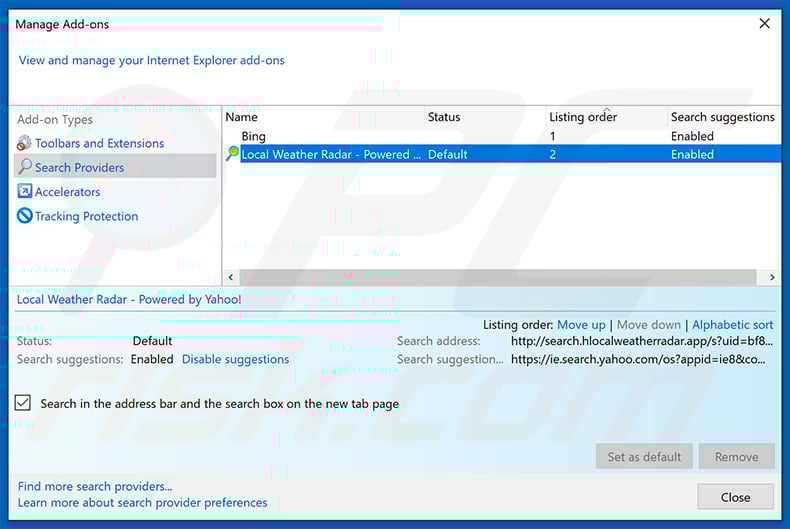This screenshot has width=790, height=529.
Task: Click right arrow of horizontal scrollbar
Action: click(x=772, y=277)
